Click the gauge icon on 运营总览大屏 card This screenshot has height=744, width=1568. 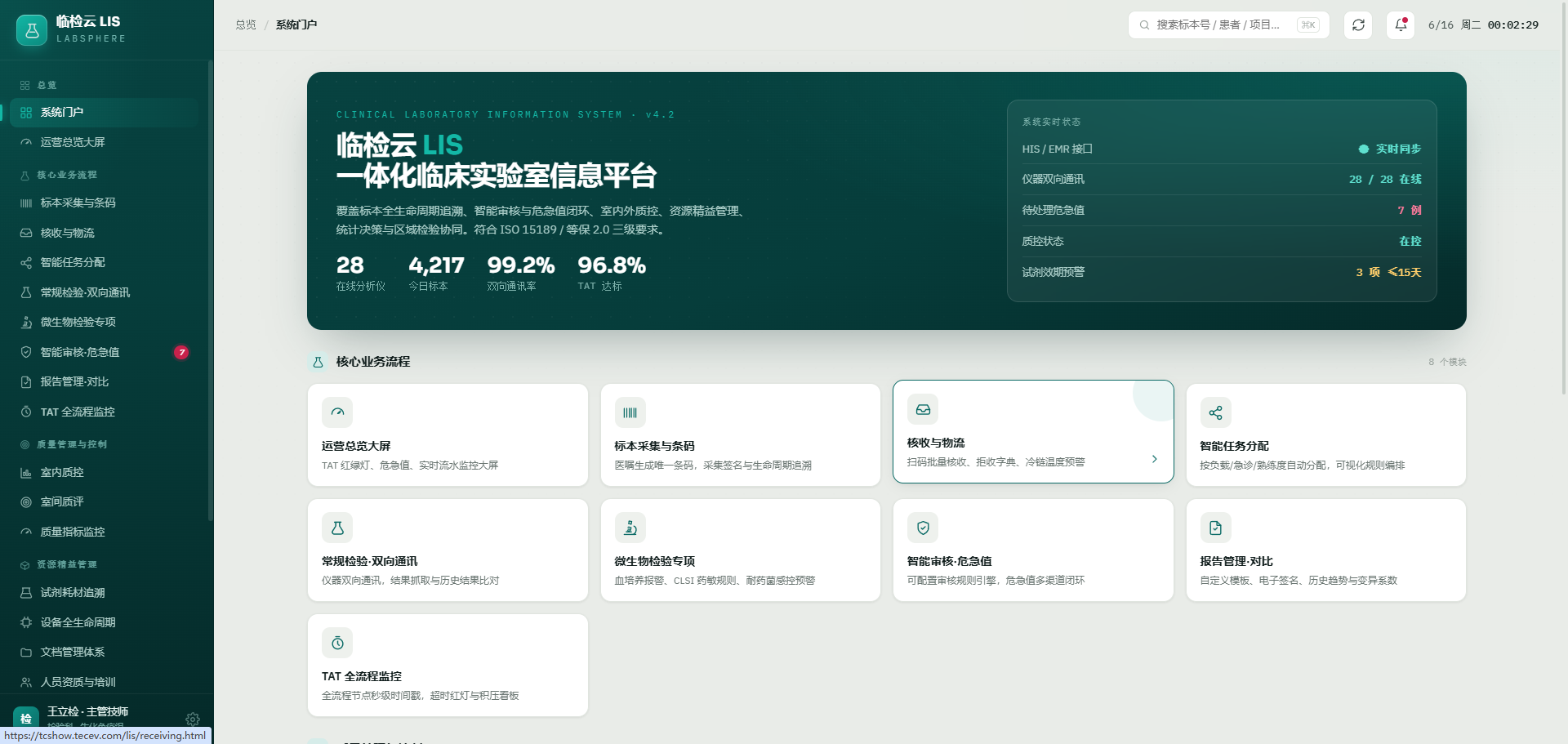click(x=337, y=412)
